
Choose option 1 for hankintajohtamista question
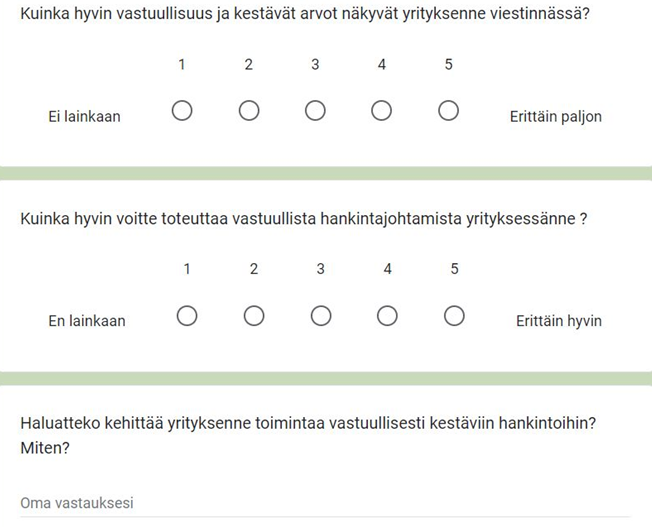(187, 316)
